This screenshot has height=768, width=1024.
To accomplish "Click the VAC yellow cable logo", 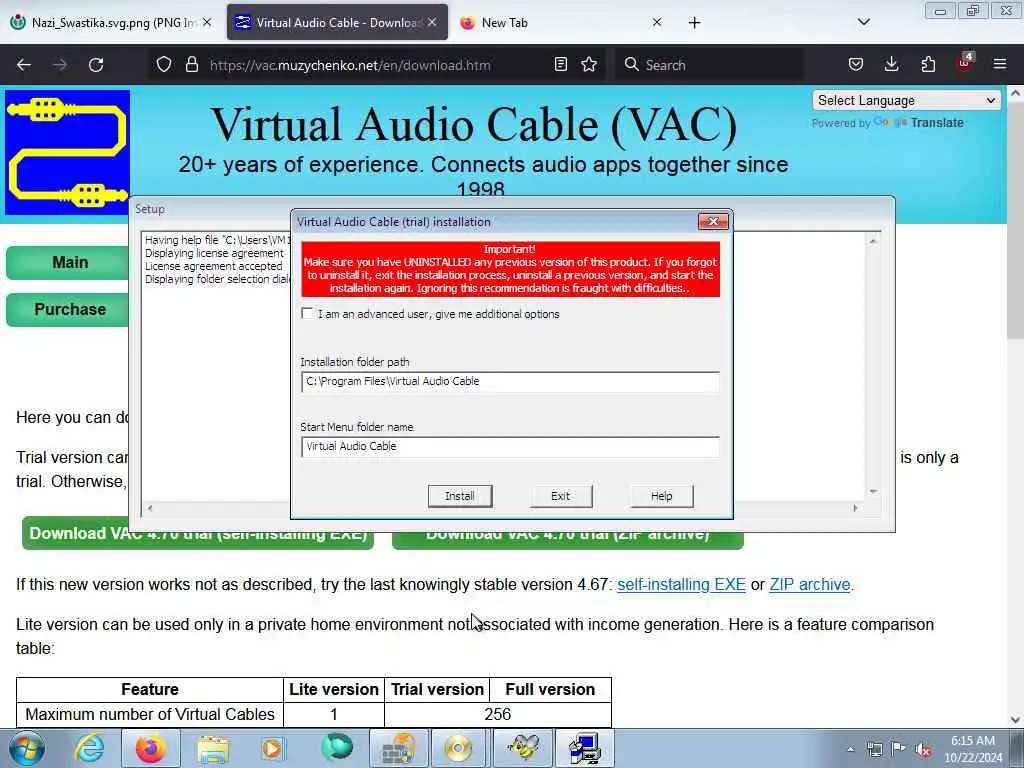I will pyautogui.click(x=67, y=152).
